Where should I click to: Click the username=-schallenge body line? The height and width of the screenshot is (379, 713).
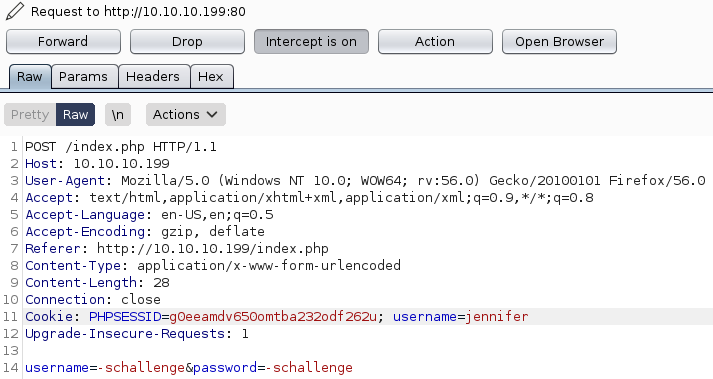[189, 368]
